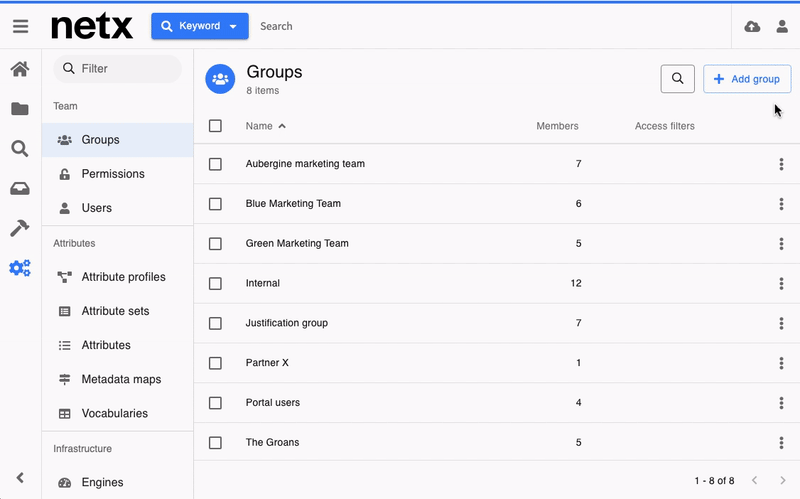Open the Tools hammer icon
The width and height of the screenshot is (800, 499).
[20, 228]
